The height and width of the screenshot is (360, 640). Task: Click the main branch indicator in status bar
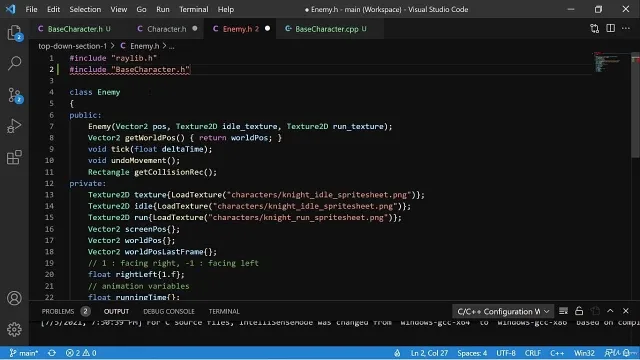pyautogui.click(x=24, y=353)
